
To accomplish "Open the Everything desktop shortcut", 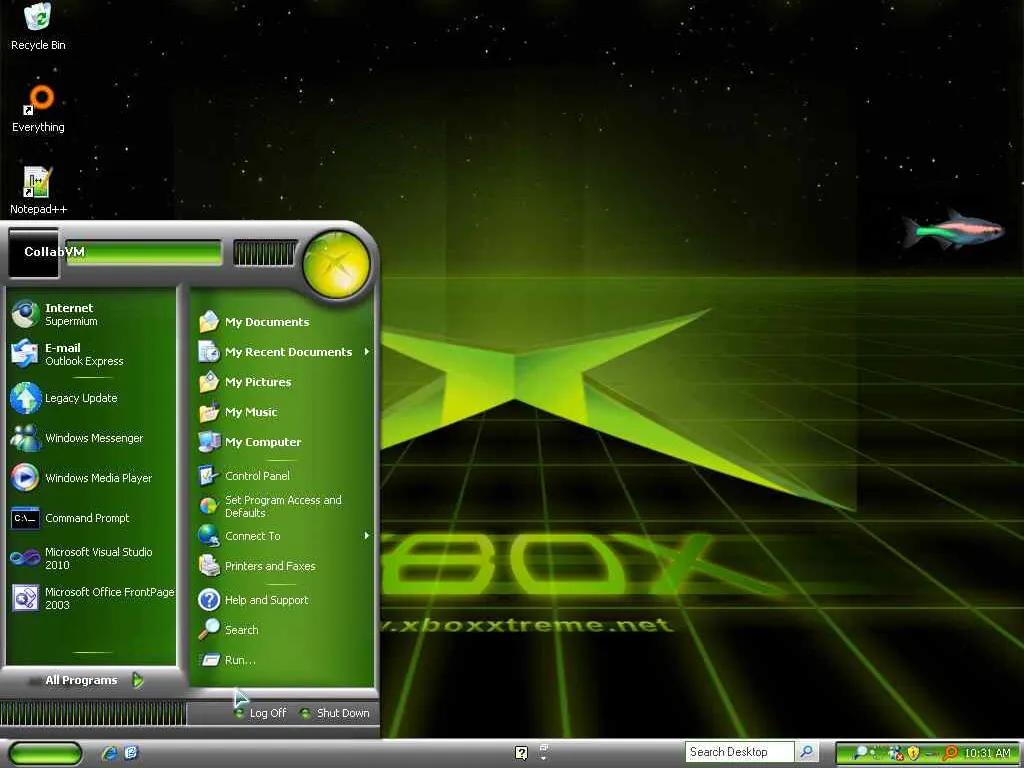I will coord(38,108).
